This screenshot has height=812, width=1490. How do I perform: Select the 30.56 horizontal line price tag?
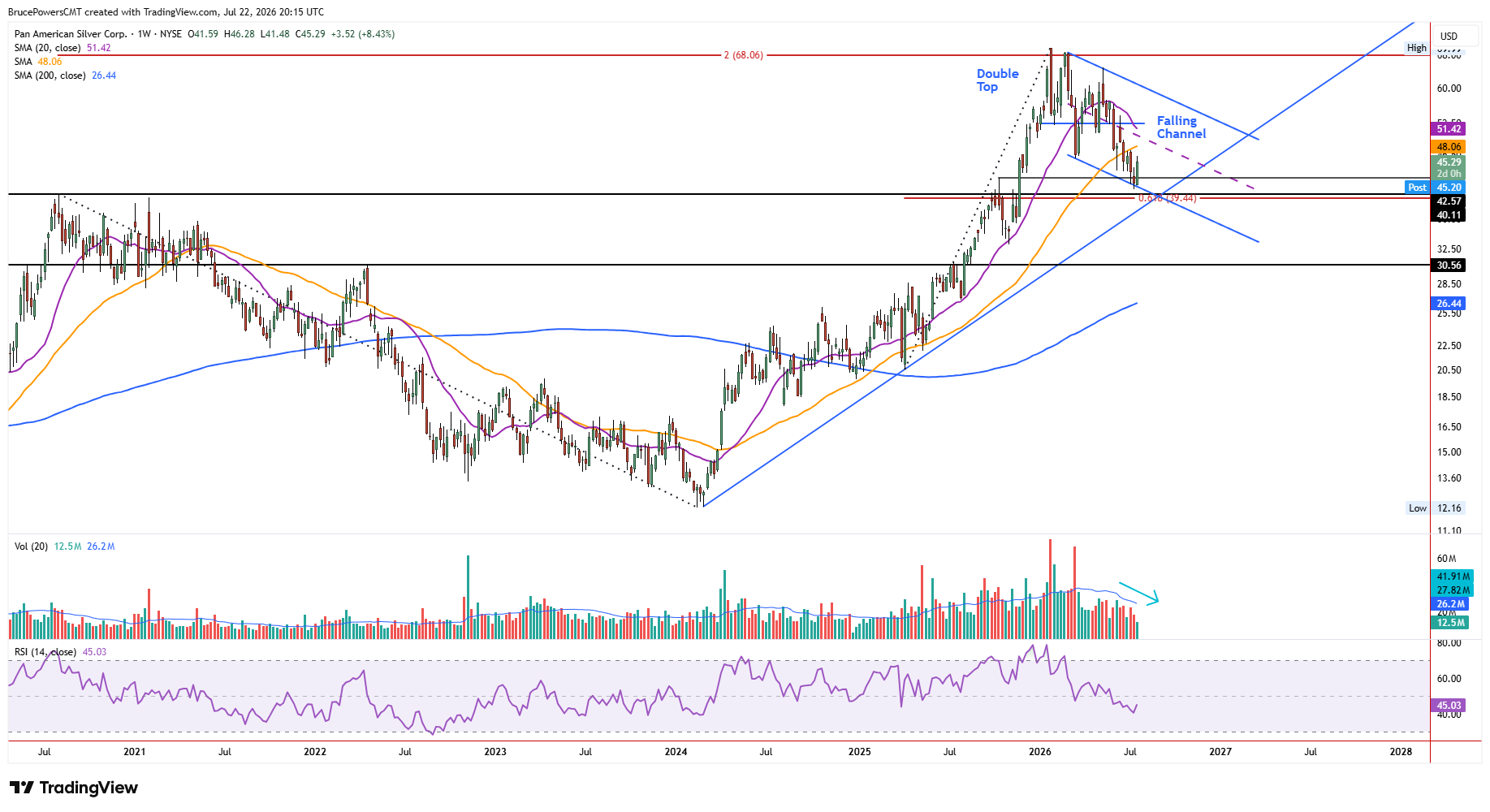[x=1449, y=266]
